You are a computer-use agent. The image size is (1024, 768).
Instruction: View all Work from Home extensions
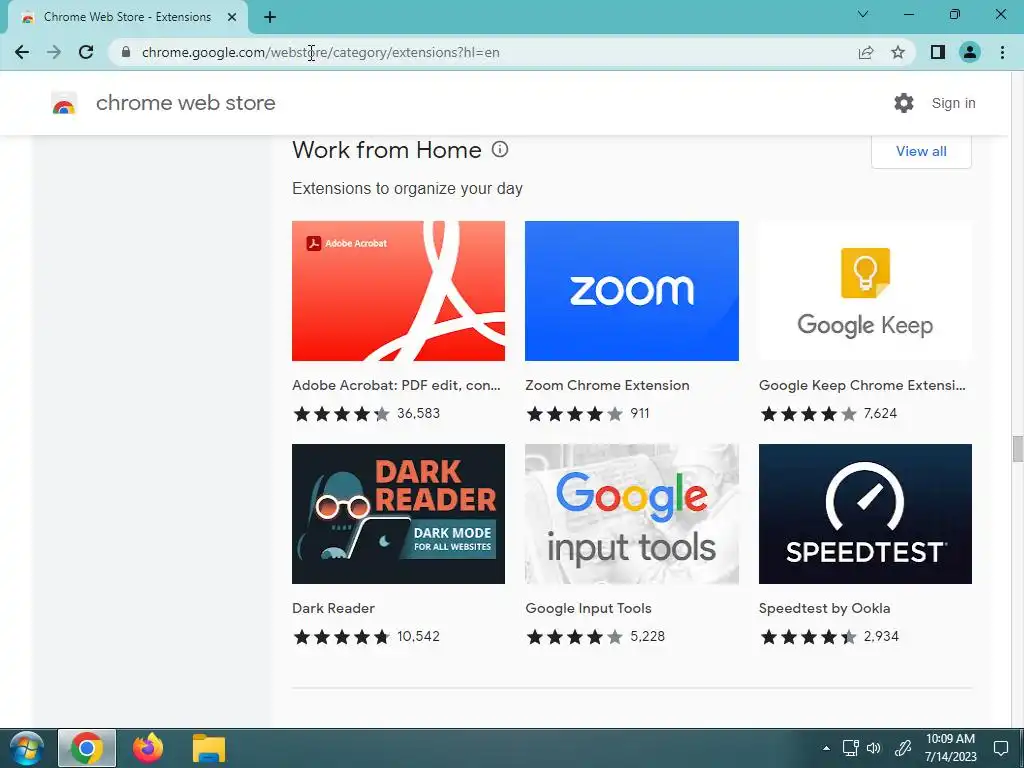[x=921, y=152]
